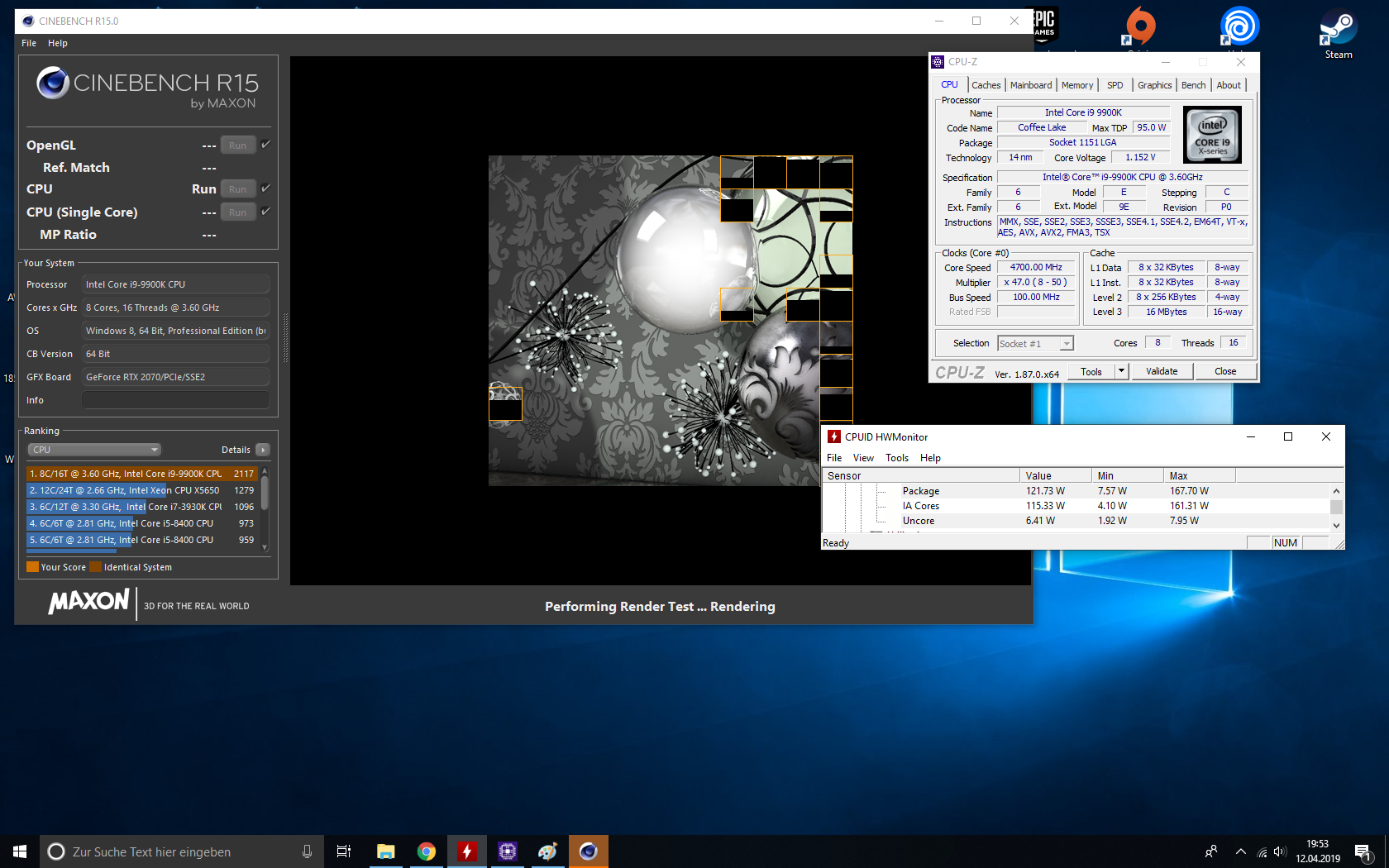Viewport: 1389px width, 868px height.
Task: Expand the CPU-Z Tools dropdown arrow
Action: pos(1122,371)
